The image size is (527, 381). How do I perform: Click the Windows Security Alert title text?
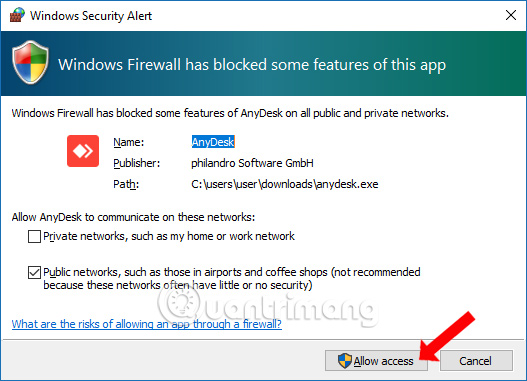click(x=91, y=16)
